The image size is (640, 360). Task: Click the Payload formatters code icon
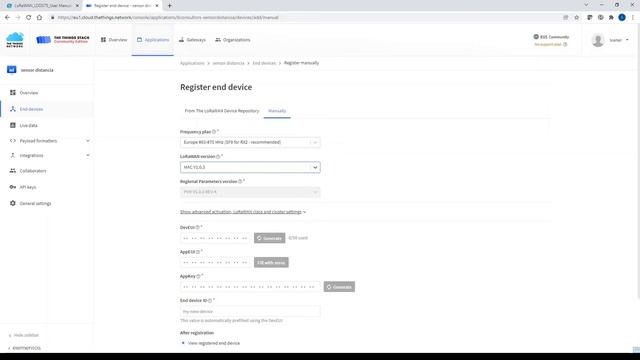click(13, 141)
